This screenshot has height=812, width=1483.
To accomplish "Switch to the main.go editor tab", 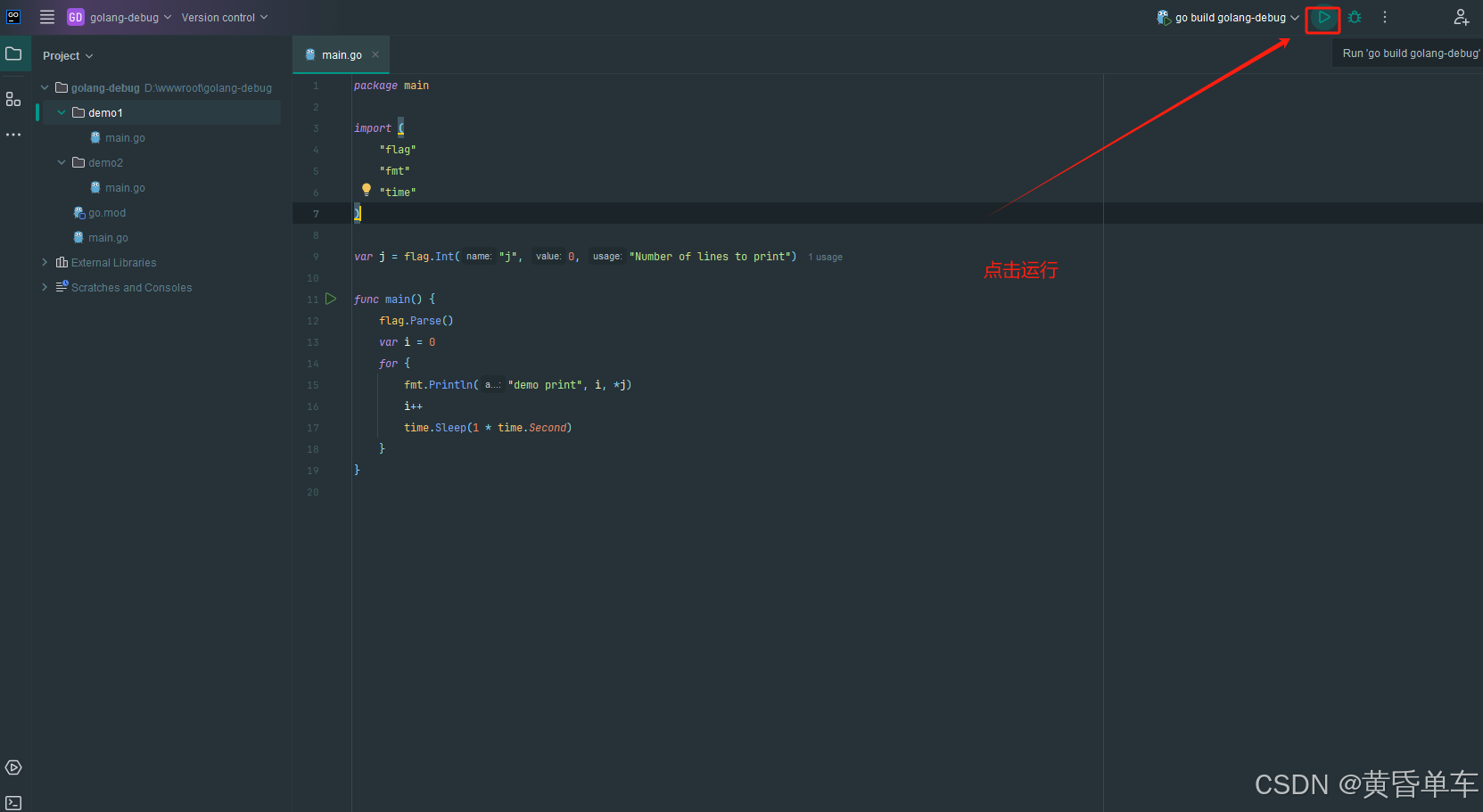I will (342, 54).
